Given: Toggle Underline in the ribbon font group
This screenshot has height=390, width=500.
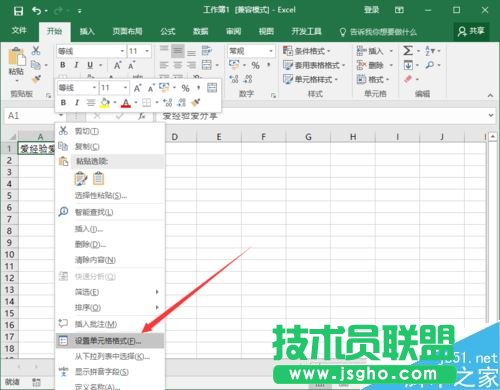Looking at the screenshot, I should click(x=90, y=65).
